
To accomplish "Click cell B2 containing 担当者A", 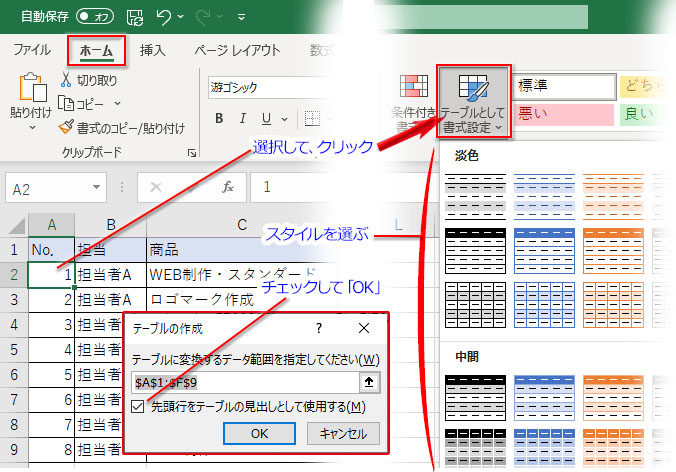I will pyautogui.click(x=111, y=275).
